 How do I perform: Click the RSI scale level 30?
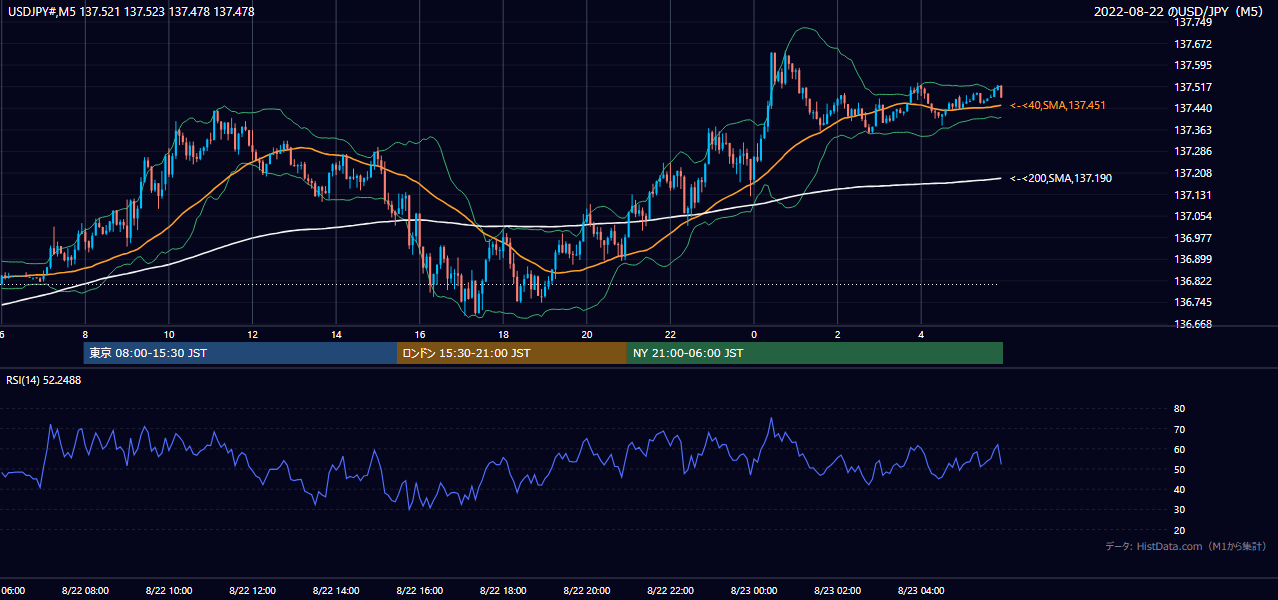pos(1180,510)
